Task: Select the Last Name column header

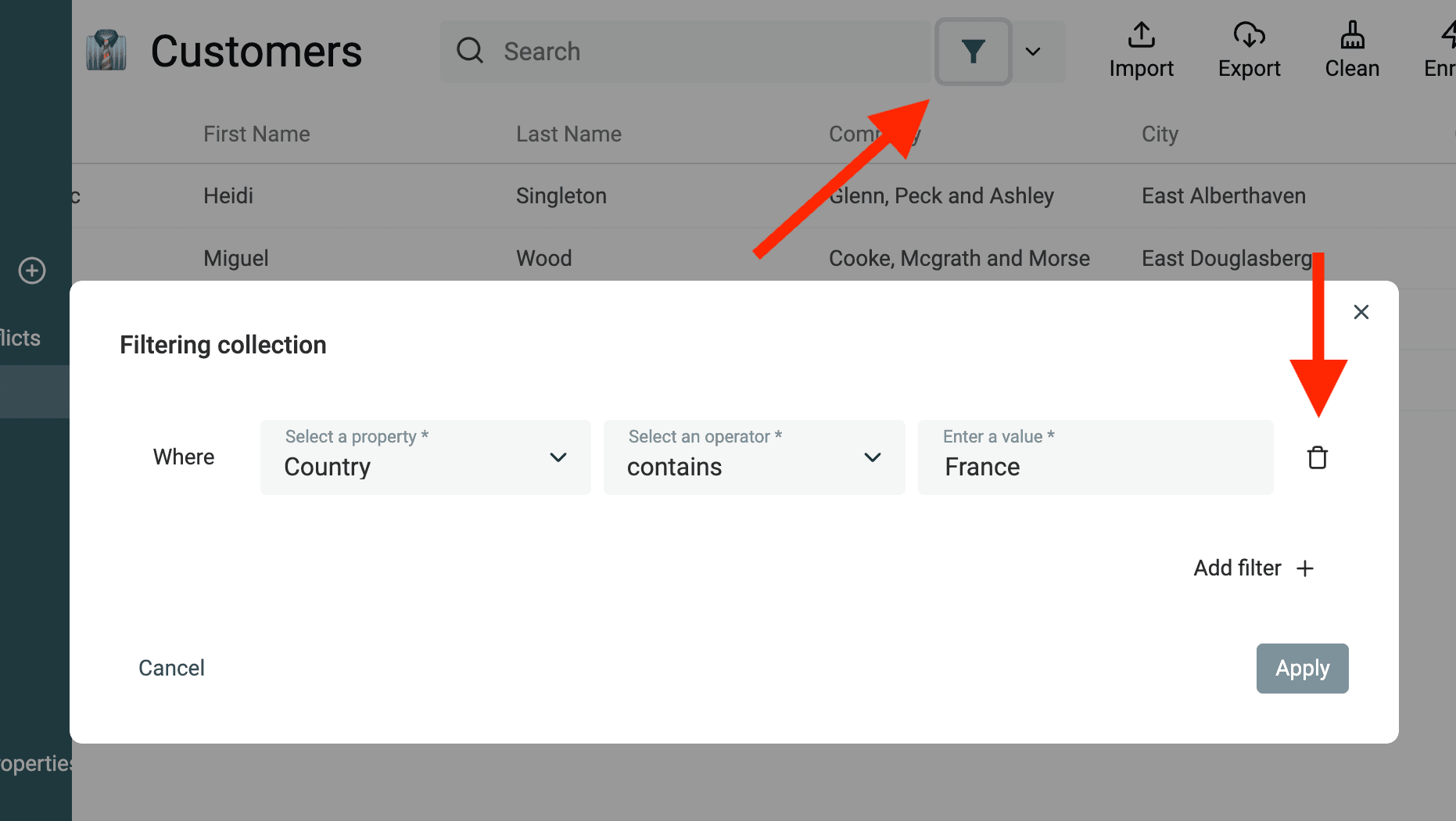Action: pos(568,134)
